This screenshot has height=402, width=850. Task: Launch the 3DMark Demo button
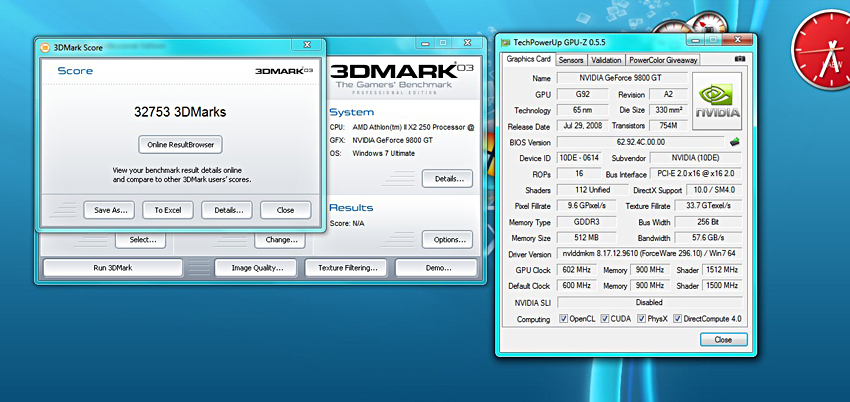coord(436,268)
